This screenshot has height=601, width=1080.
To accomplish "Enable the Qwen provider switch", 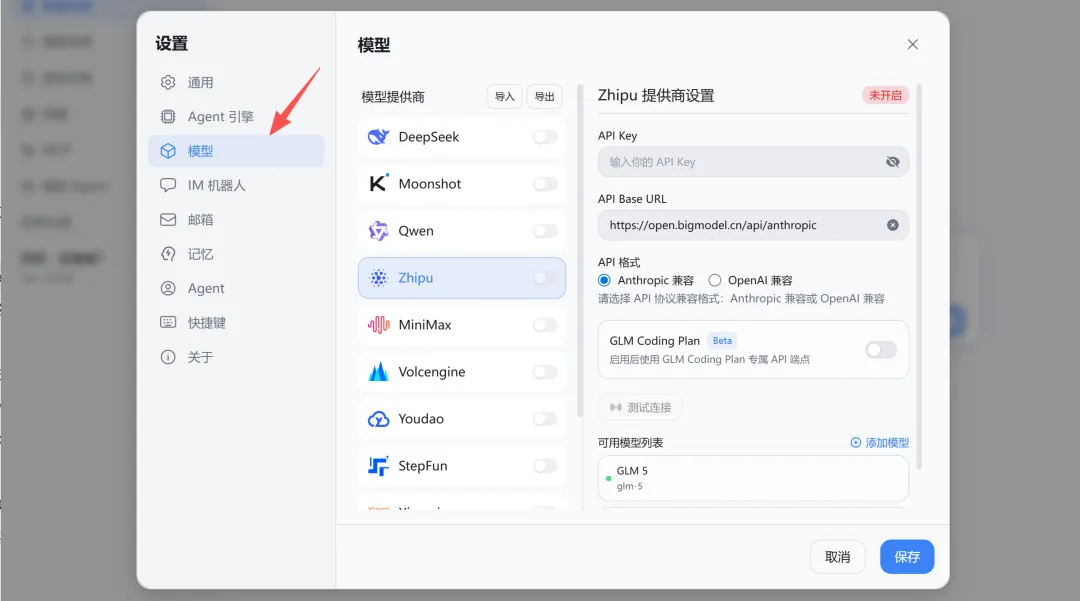I will (x=545, y=231).
